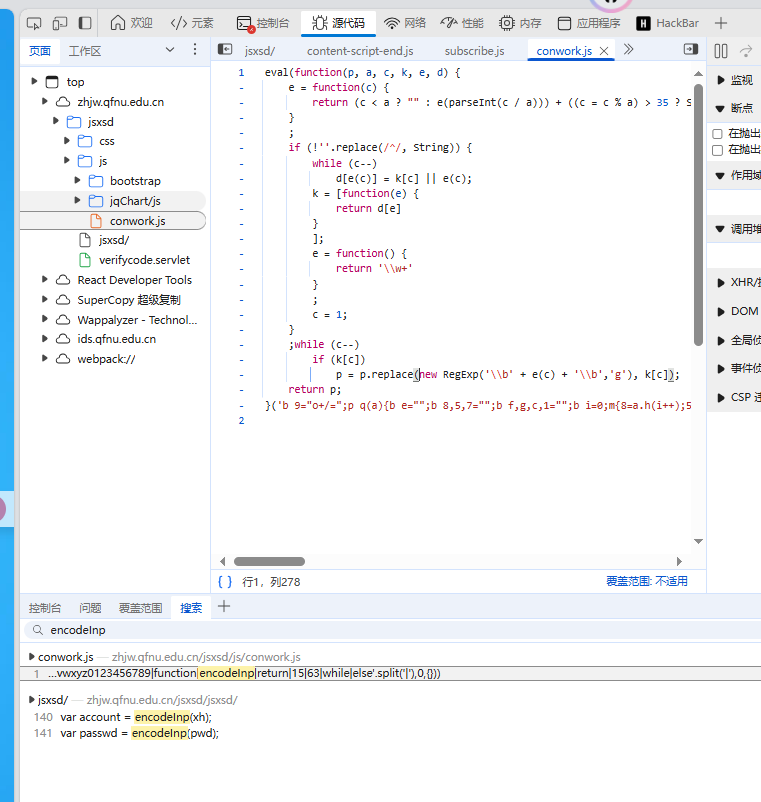
Task: Click the inspect element picker icon
Action: click(x=34, y=23)
